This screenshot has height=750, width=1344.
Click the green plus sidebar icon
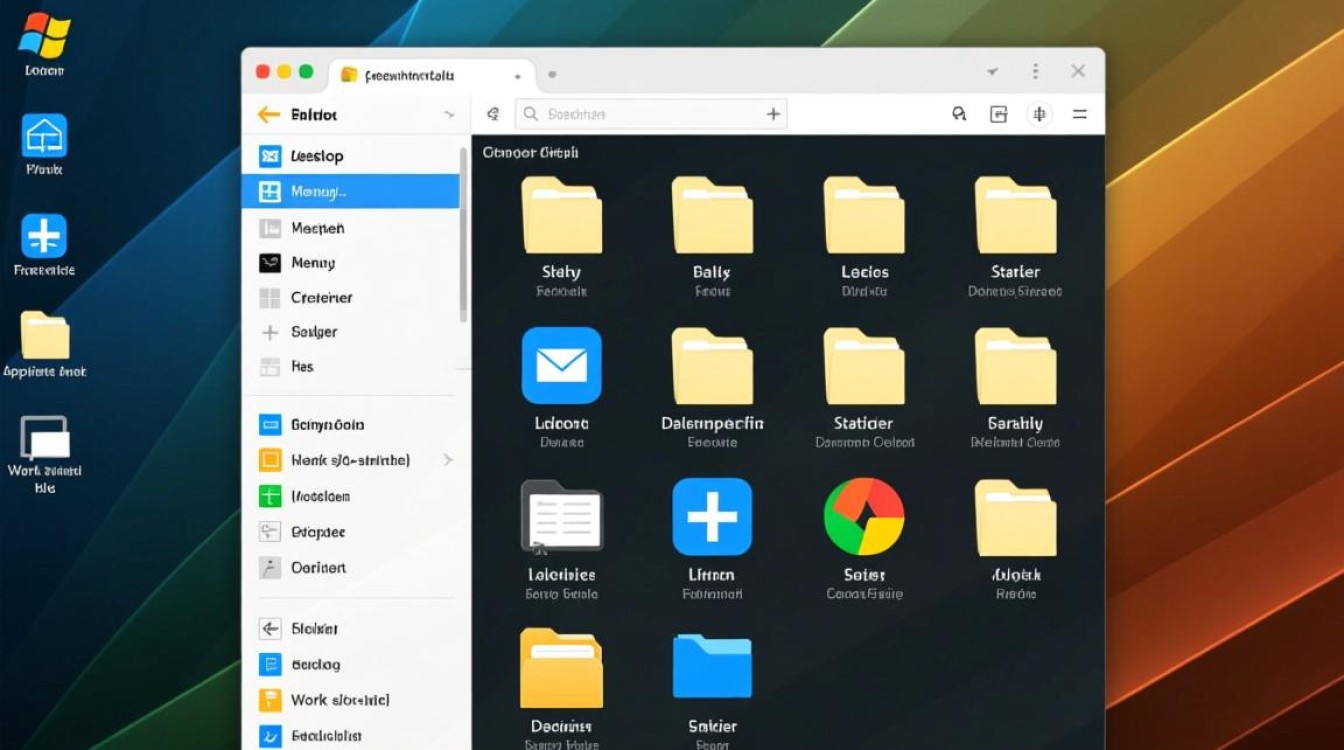click(270, 496)
